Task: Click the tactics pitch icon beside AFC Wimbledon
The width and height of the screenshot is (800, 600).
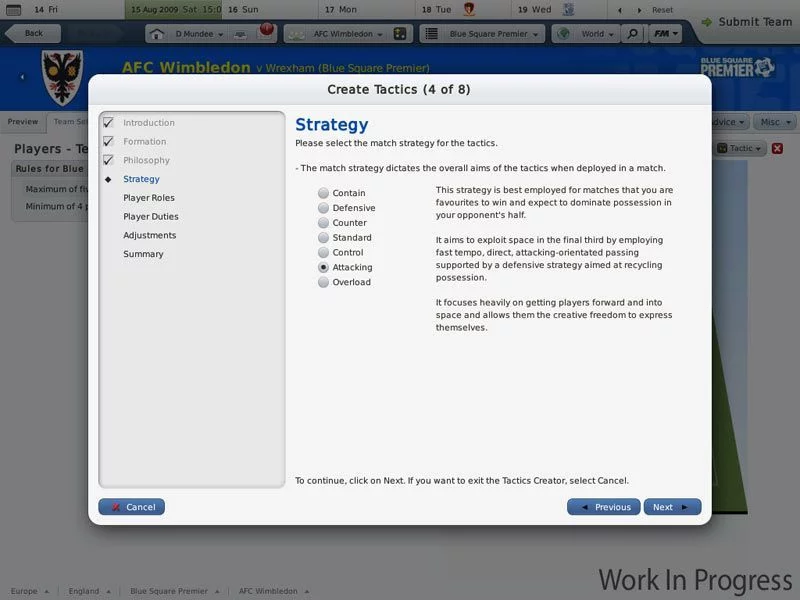Action: [x=400, y=34]
